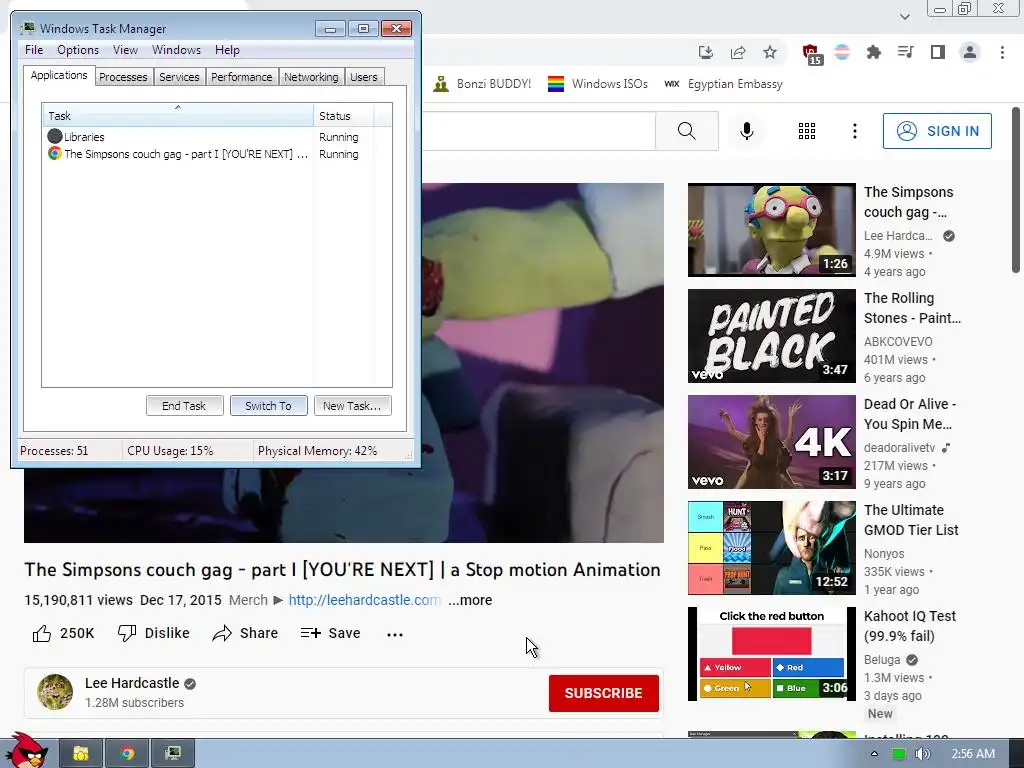Toggle the Chrome side panel icon
The height and width of the screenshot is (768, 1024).
(x=938, y=52)
